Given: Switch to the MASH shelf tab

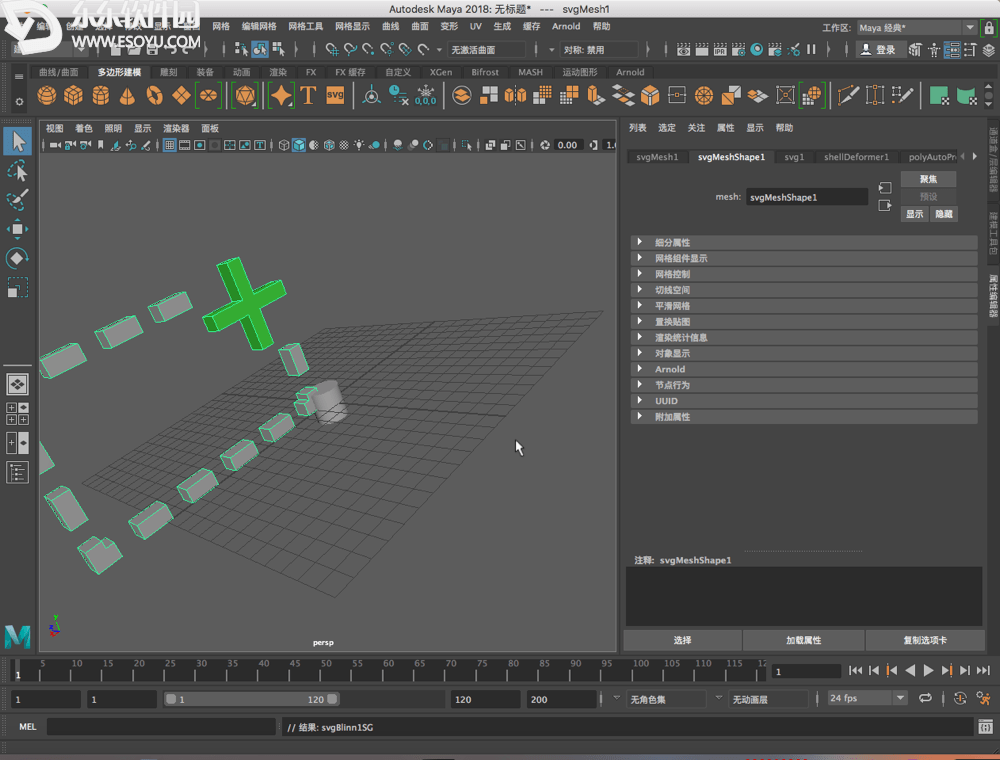Looking at the screenshot, I should (531, 72).
